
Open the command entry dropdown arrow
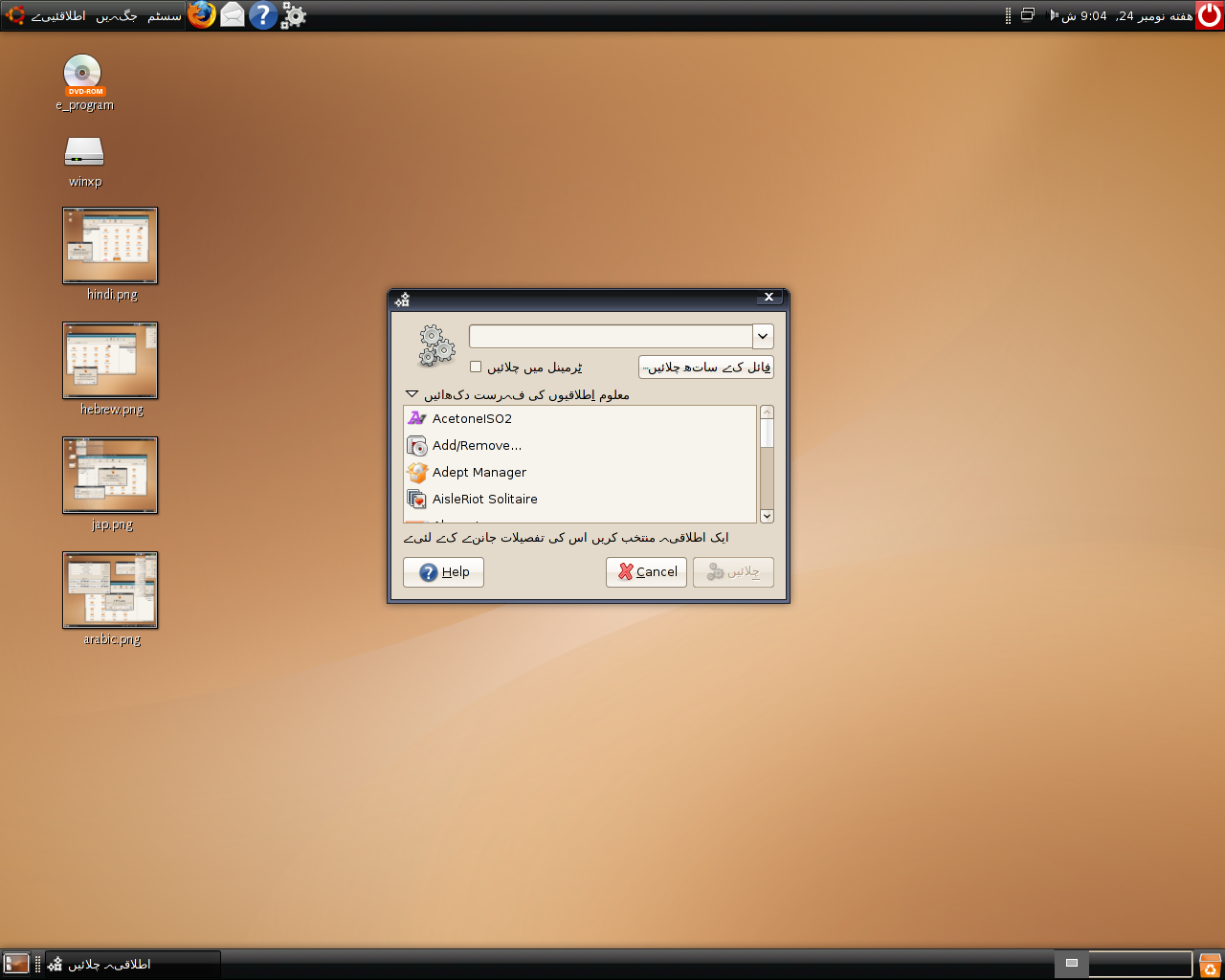(x=763, y=336)
